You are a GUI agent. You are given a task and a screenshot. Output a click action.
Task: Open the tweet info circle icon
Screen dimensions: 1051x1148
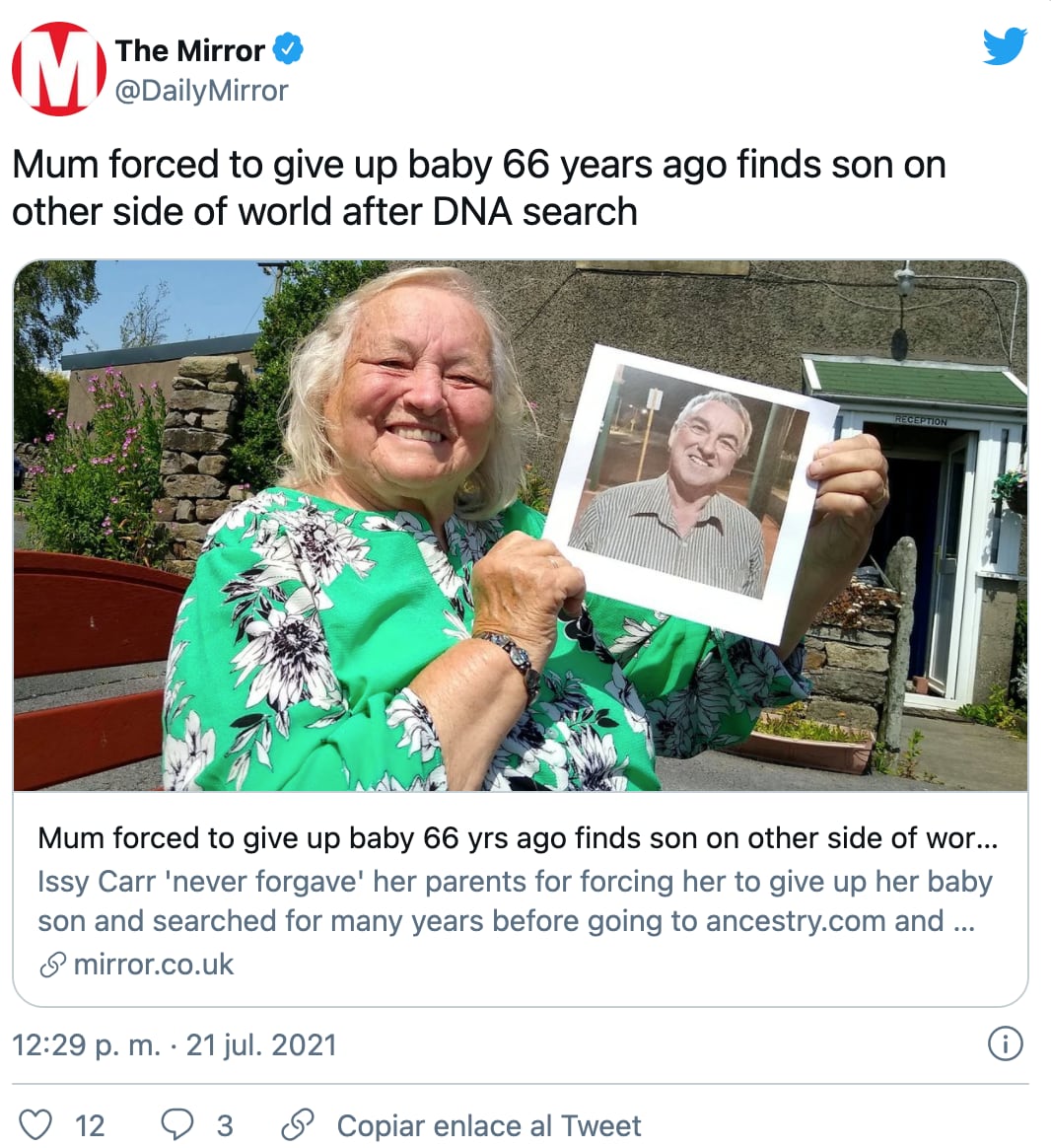pyautogui.click(x=1005, y=1043)
